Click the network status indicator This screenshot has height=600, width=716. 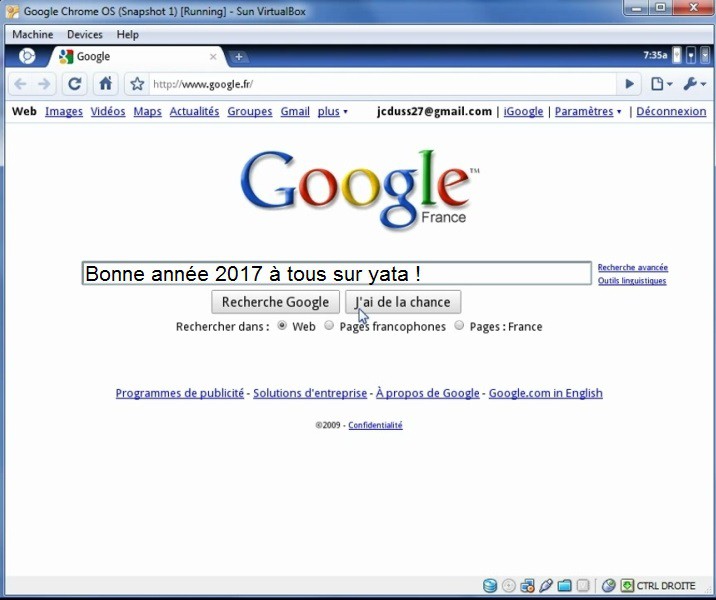click(x=691, y=55)
